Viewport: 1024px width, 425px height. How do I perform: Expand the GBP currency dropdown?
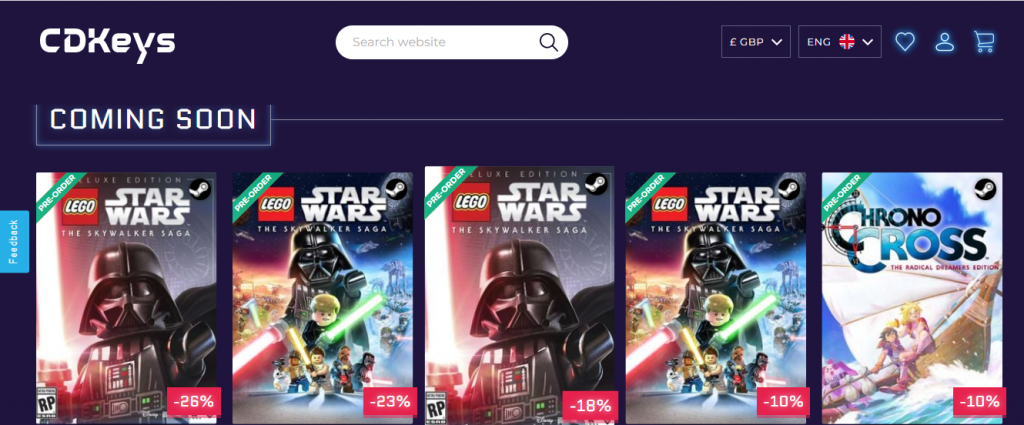pyautogui.click(x=756, y=42)
